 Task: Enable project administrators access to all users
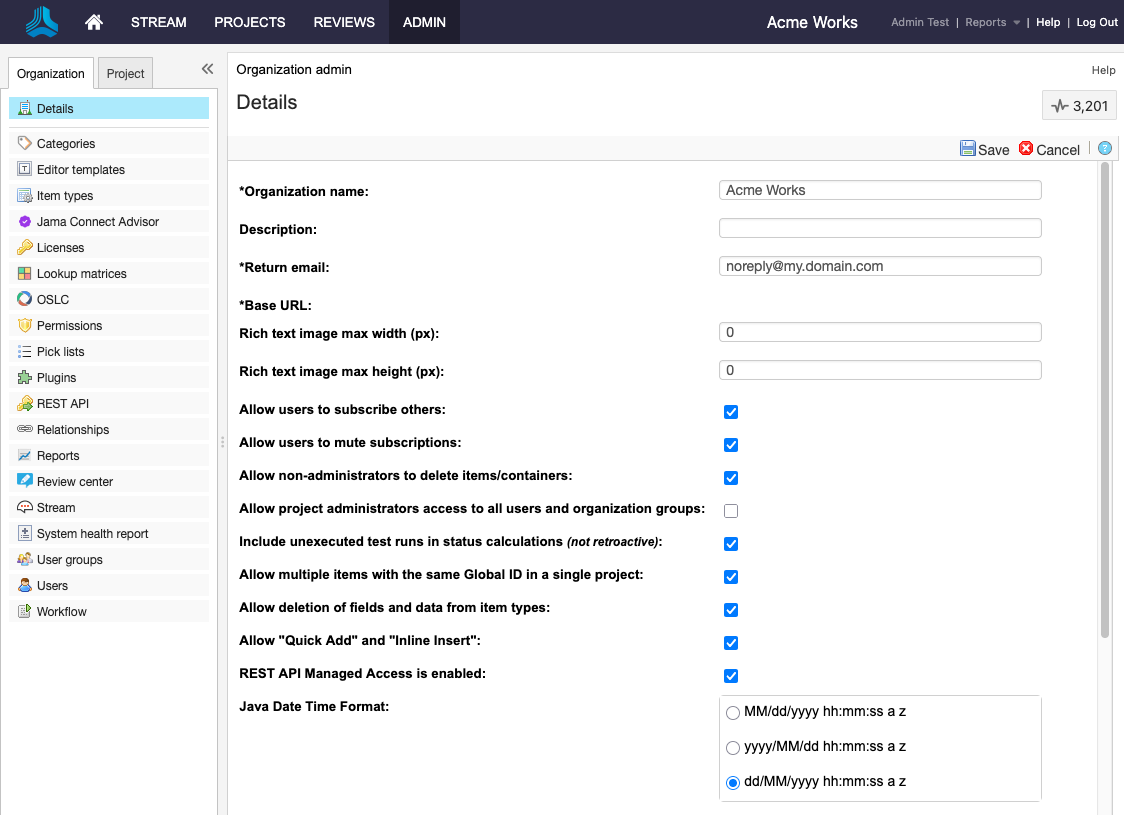[730, 510]
